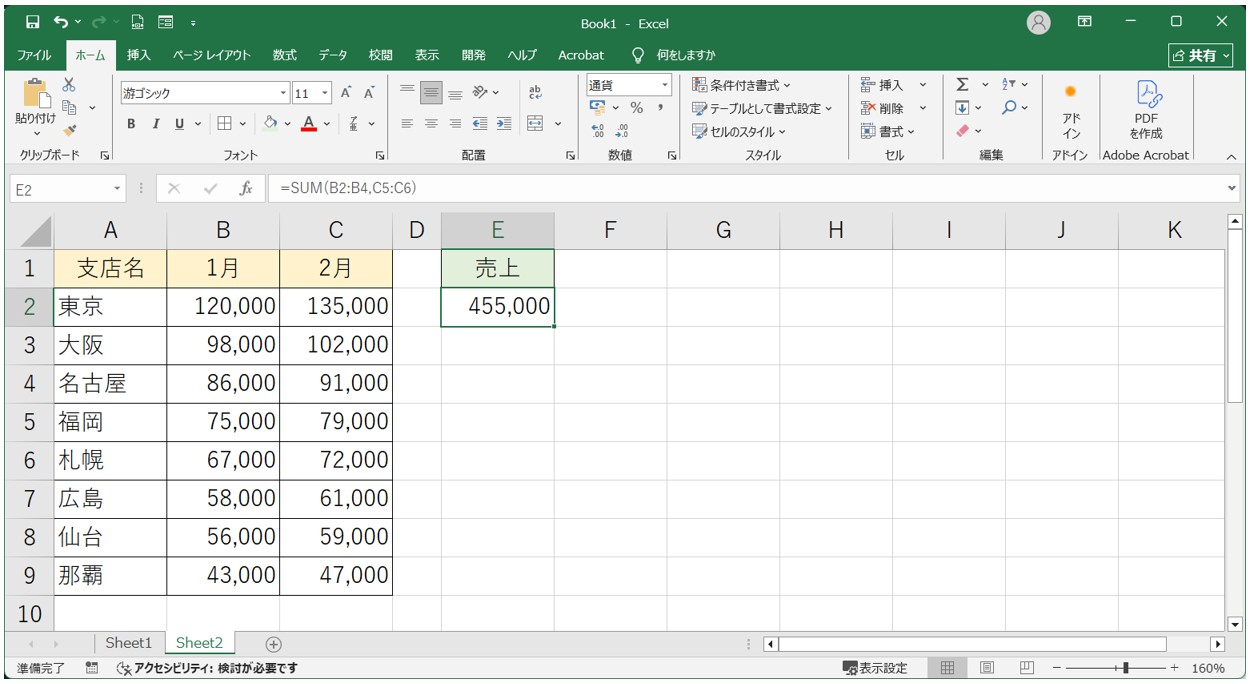Click the decrease decimal icon
The width and height of the screenshot is (1252, 684).
coord(622,131)
